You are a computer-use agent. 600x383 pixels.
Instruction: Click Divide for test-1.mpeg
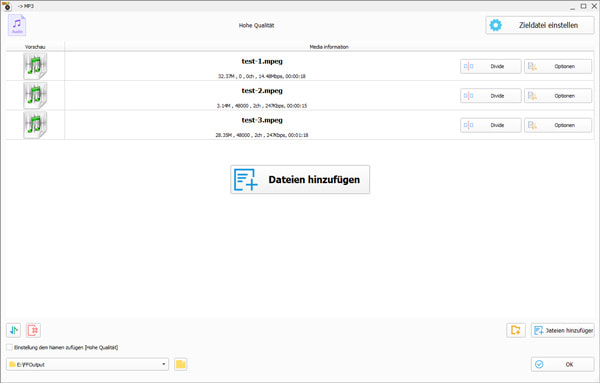pyautogui.click(x=491, y=66)
